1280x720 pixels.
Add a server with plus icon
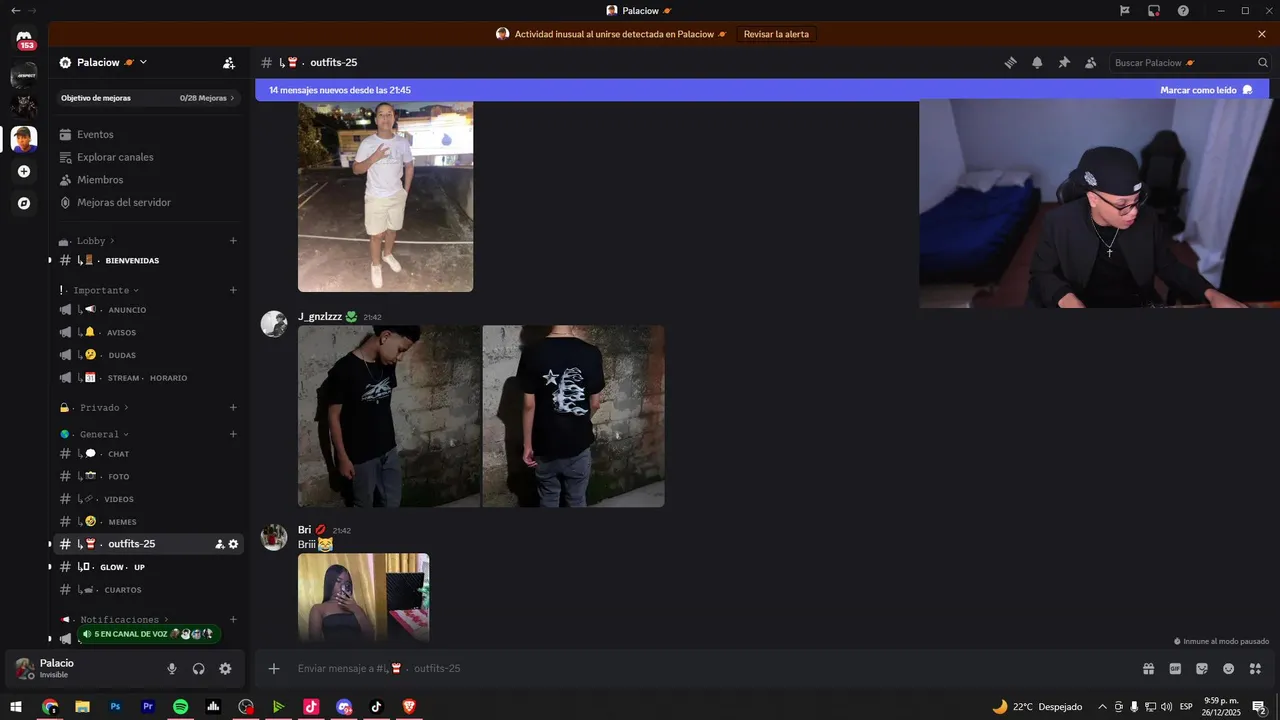click(x=24, y=171)
